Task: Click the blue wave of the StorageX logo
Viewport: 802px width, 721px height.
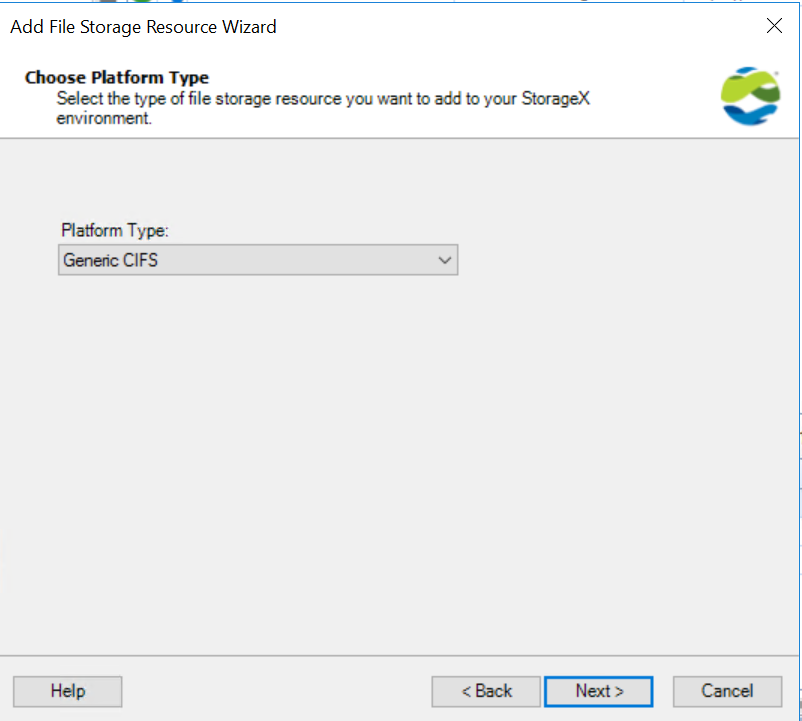Action: [x=748, y=115]
